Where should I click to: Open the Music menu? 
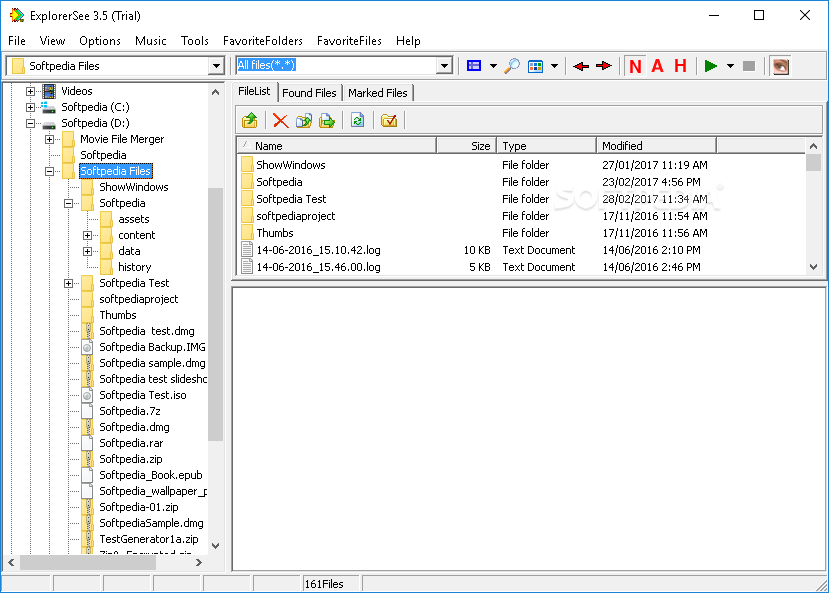(x=151, y=41)
